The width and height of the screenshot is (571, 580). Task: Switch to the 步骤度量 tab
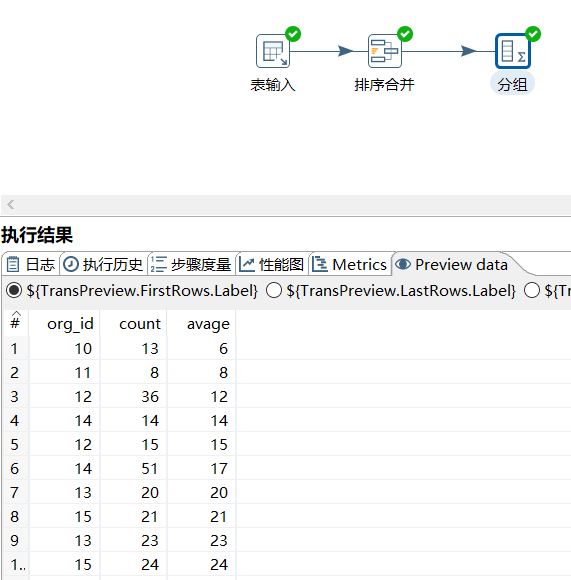[x=191, y=264]
